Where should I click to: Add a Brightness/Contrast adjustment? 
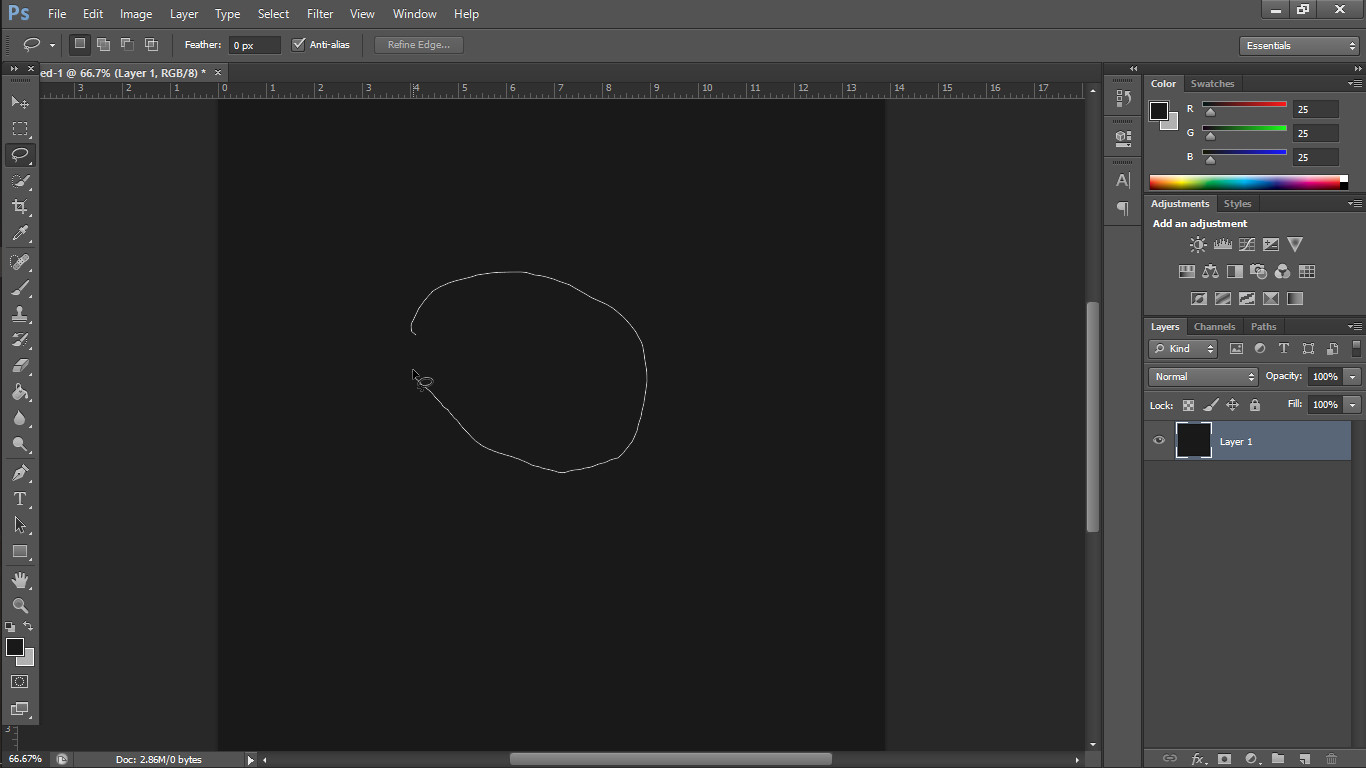tap(1198, 244)
